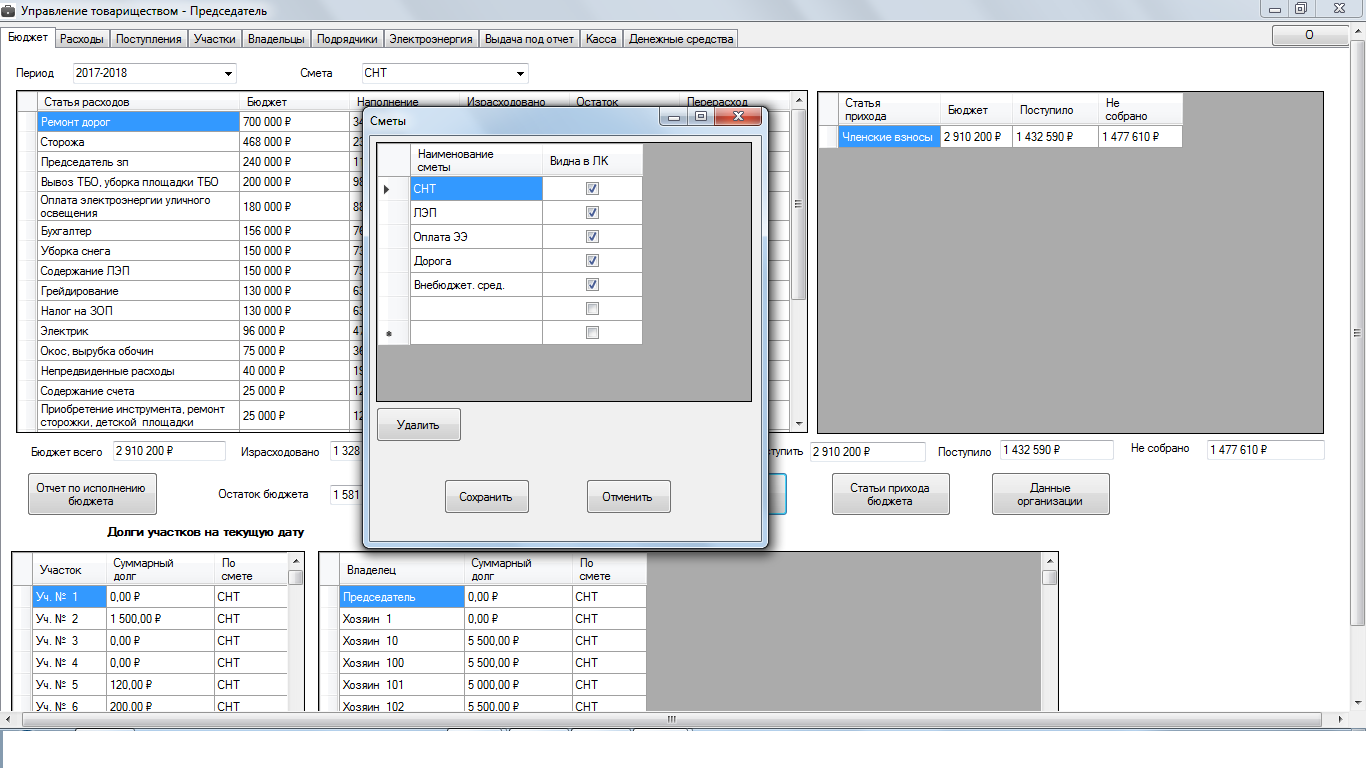1366x768 pixels.
Task: Open the Электроэнергия tab
Action: pyautogui.click(x=430, y=39)
